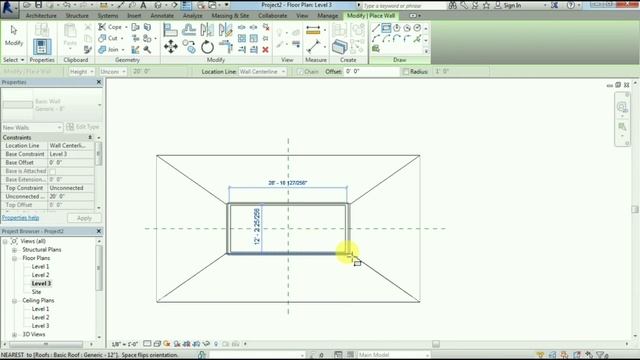The height and width of the screenshot is (360, 640).
Task: Open the Insert ribbon tab
Action: coord(134,16)
